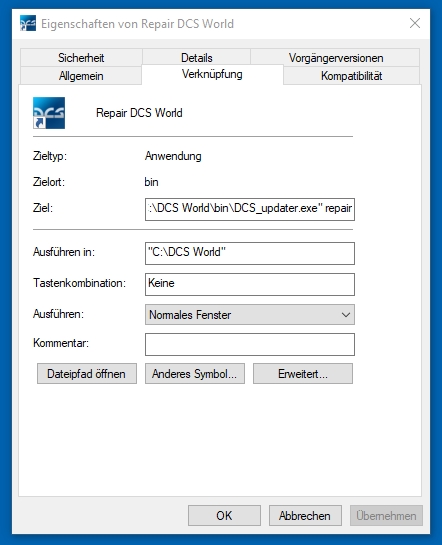The image size is (442, 545).
Task: Open the Details tab
Action: click(196, 58)
